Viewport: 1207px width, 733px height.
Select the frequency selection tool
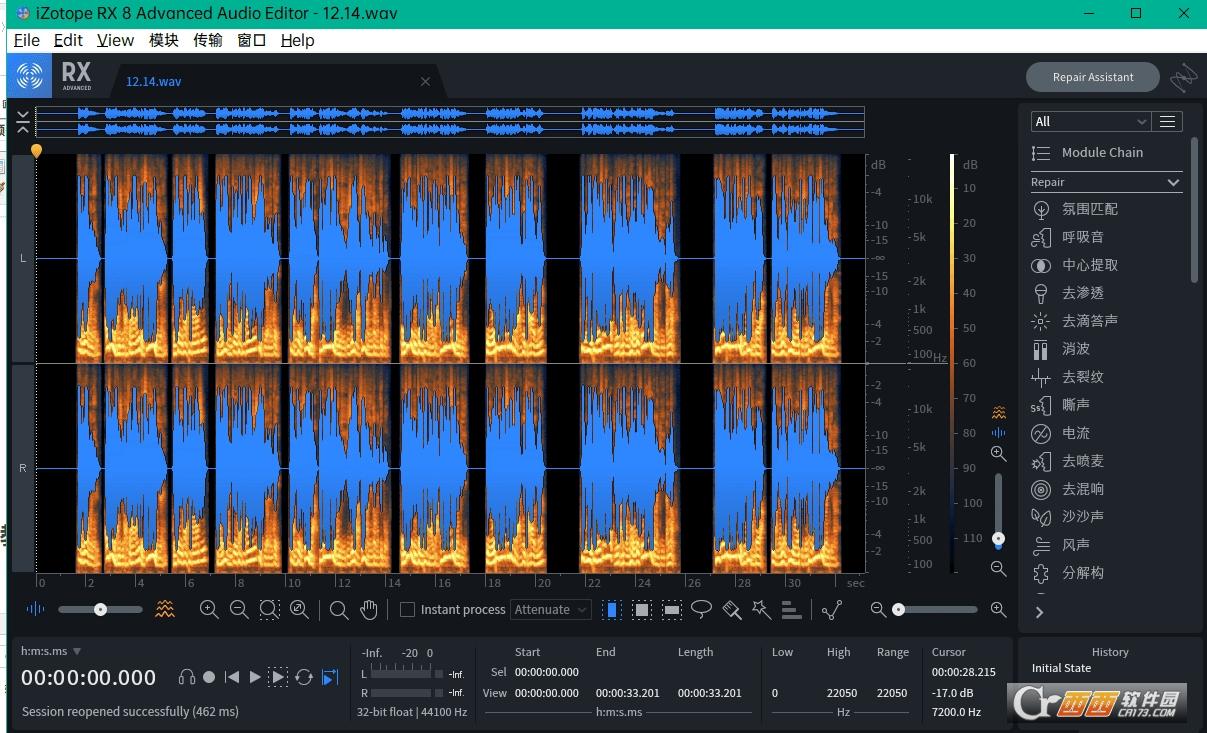[672, 609]
